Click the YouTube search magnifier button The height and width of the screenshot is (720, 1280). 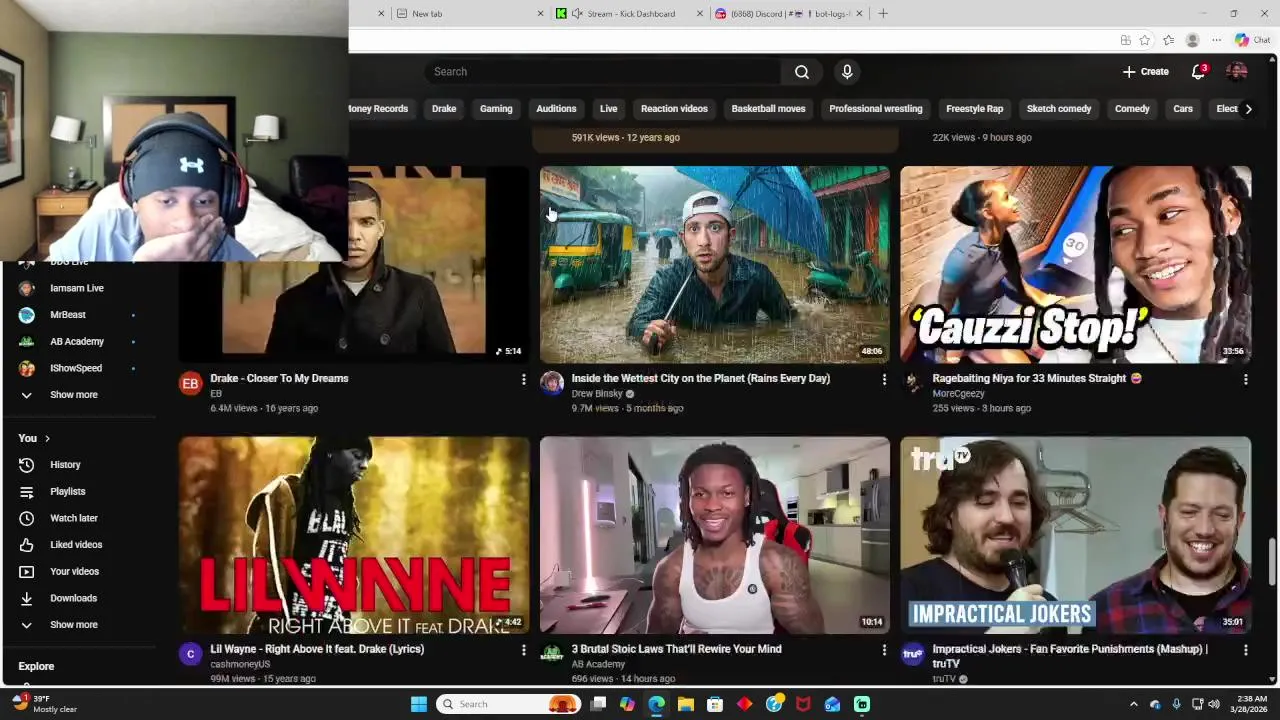801,72
